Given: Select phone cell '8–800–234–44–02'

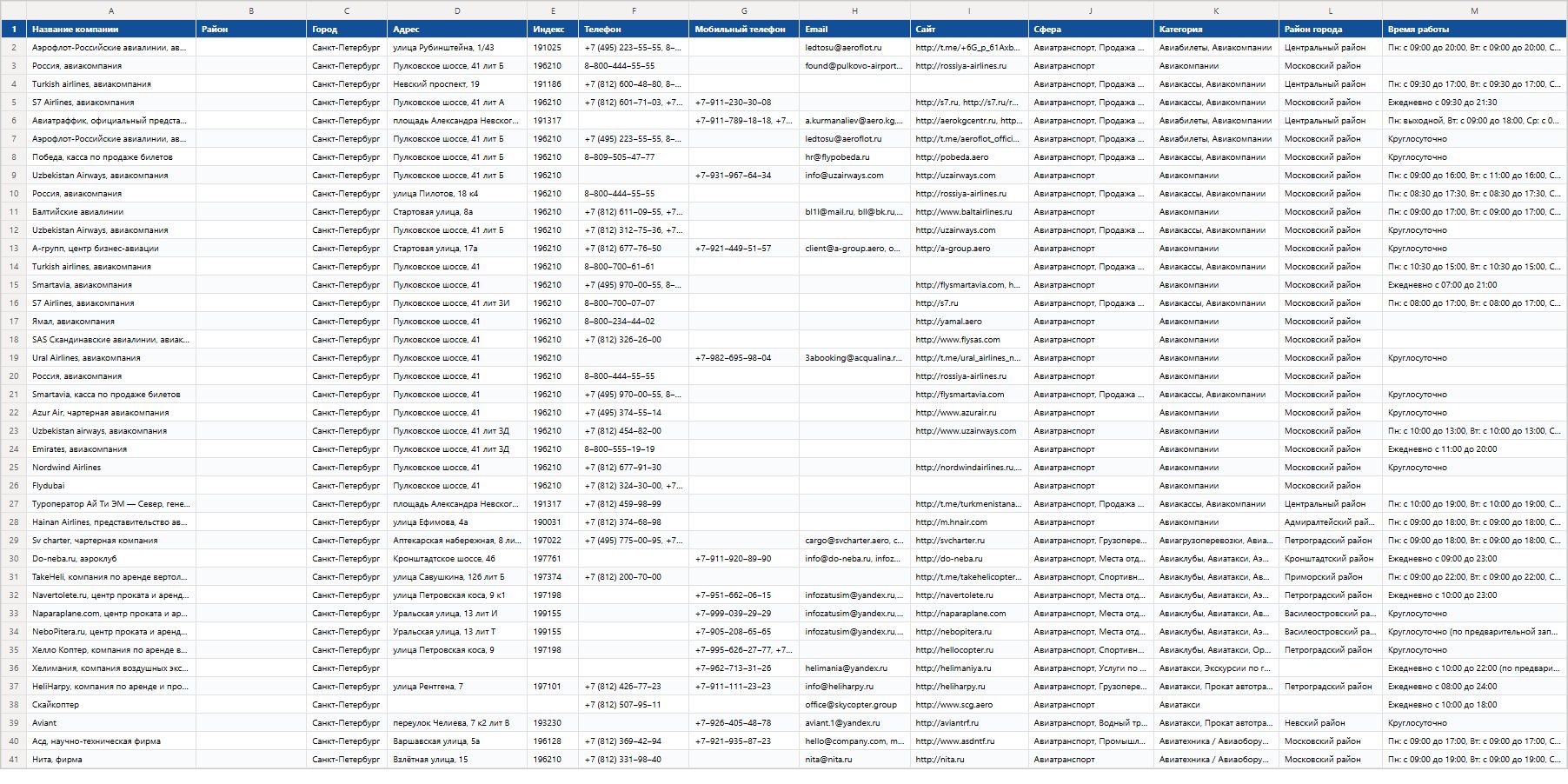Looking at the screenshot, I should tap(634, 321).
